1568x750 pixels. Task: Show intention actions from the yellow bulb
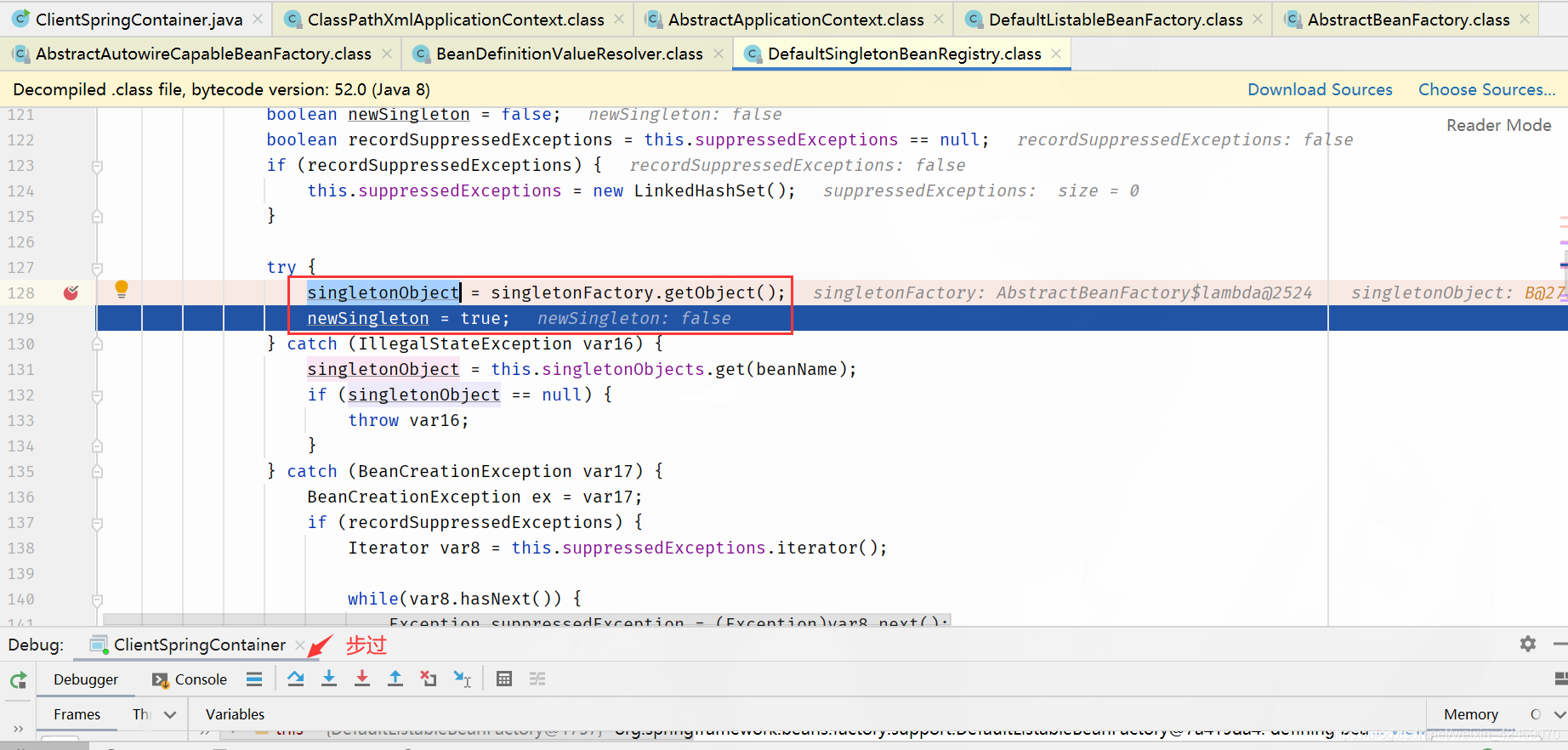click(122, 289)
